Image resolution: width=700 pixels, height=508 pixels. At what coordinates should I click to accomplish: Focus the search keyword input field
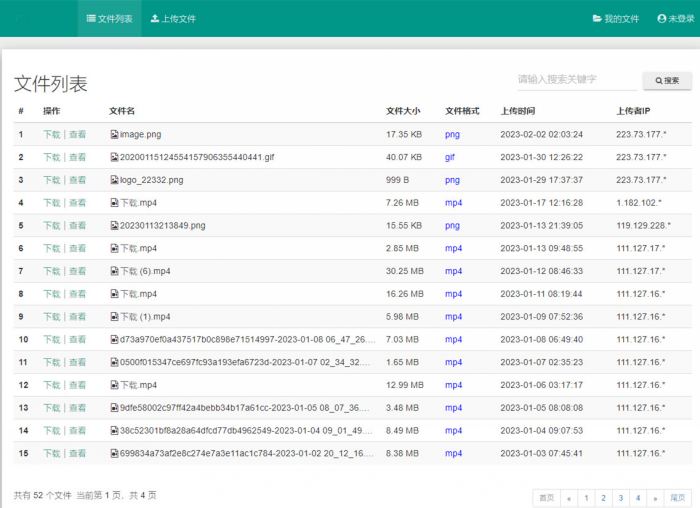tap(574, 80)
